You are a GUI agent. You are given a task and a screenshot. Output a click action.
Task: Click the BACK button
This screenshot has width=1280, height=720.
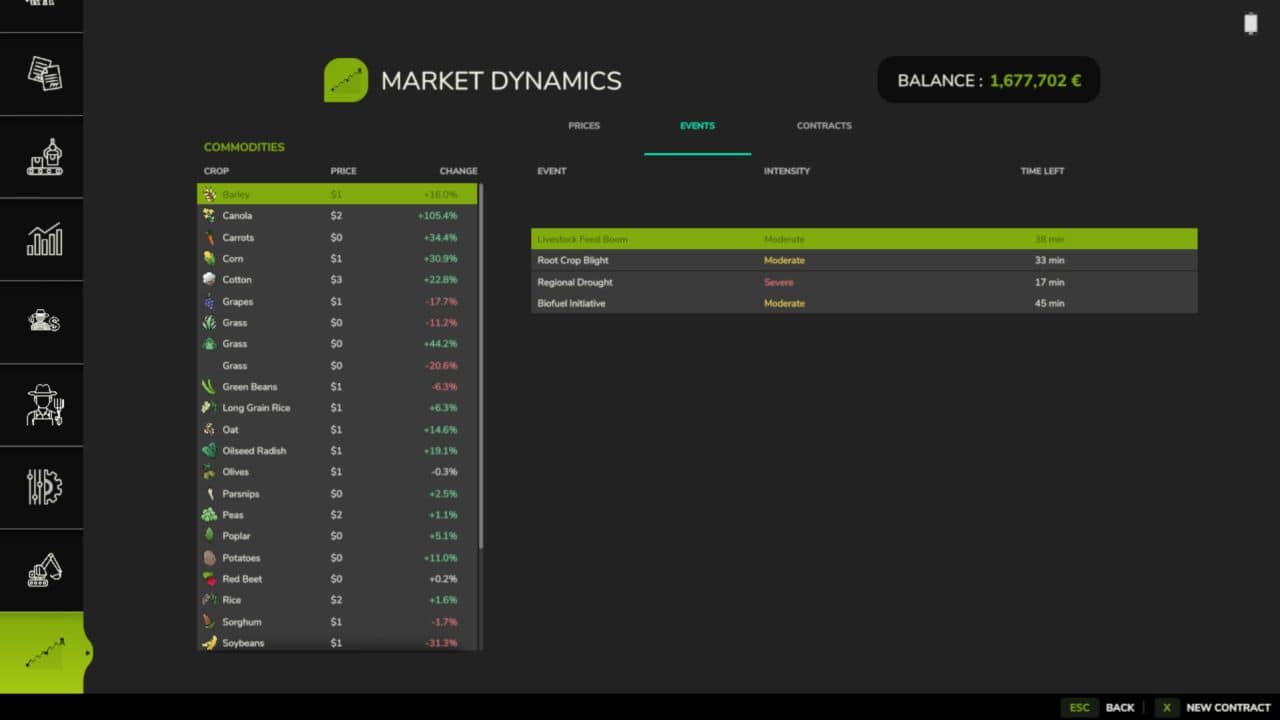pyautogui.click(x=1120, y=707)
